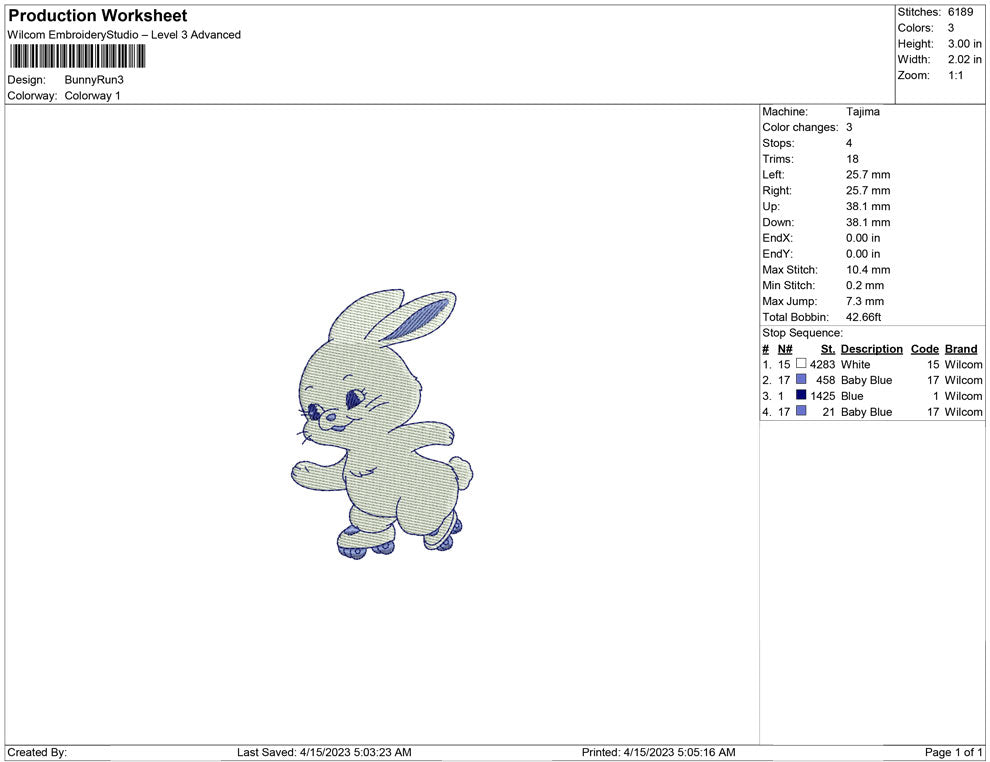Click the Max Stitch value '10.4 mm'
The image size is (990, 762).
[x=868, y=270]
